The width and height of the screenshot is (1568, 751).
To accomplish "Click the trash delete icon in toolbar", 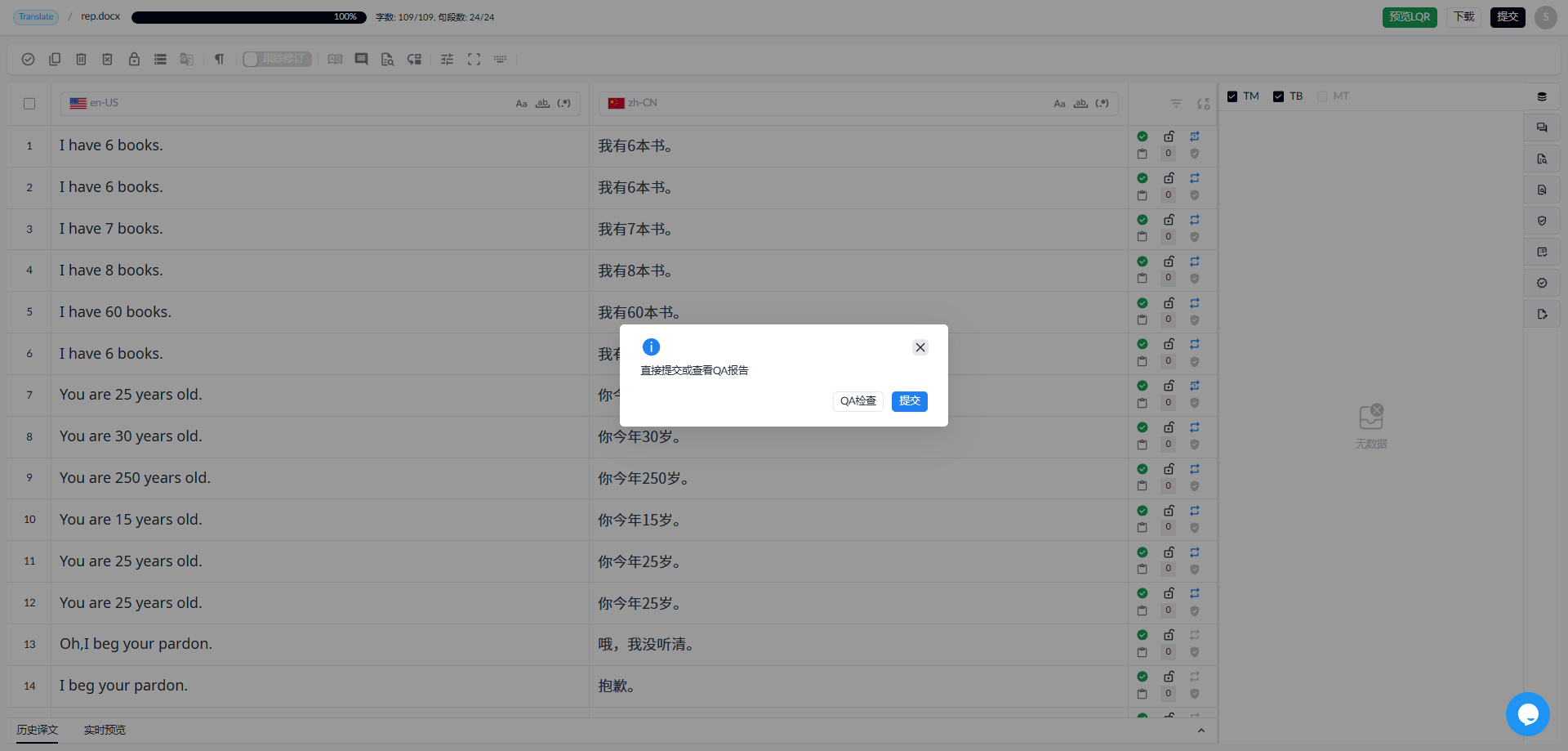I will click(81, 60).
